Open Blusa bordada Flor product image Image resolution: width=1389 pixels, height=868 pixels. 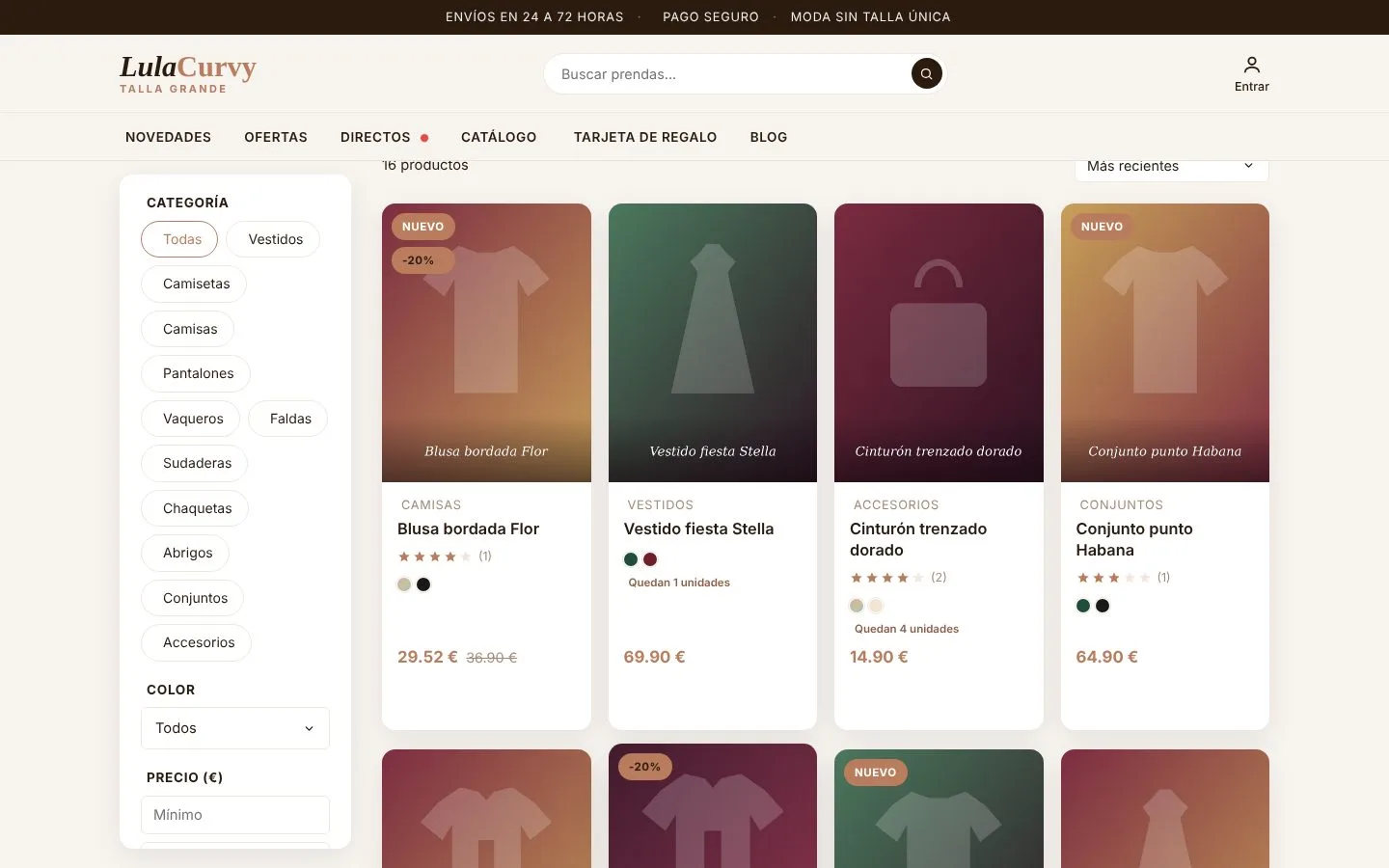pyautogui.click(x=486, y=342)
